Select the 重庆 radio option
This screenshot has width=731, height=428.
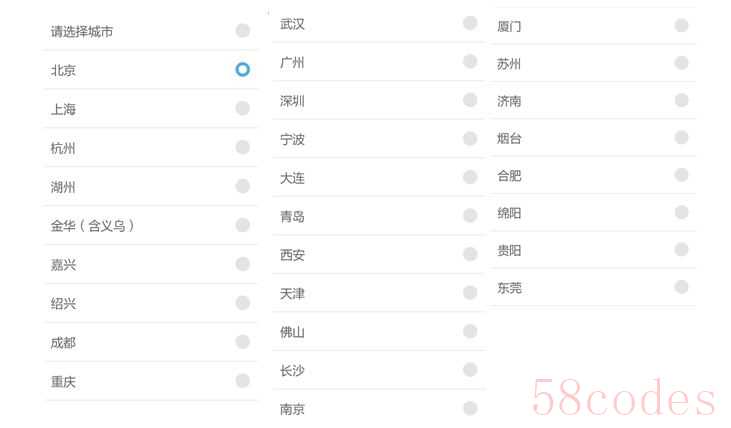tap(242, 380)
